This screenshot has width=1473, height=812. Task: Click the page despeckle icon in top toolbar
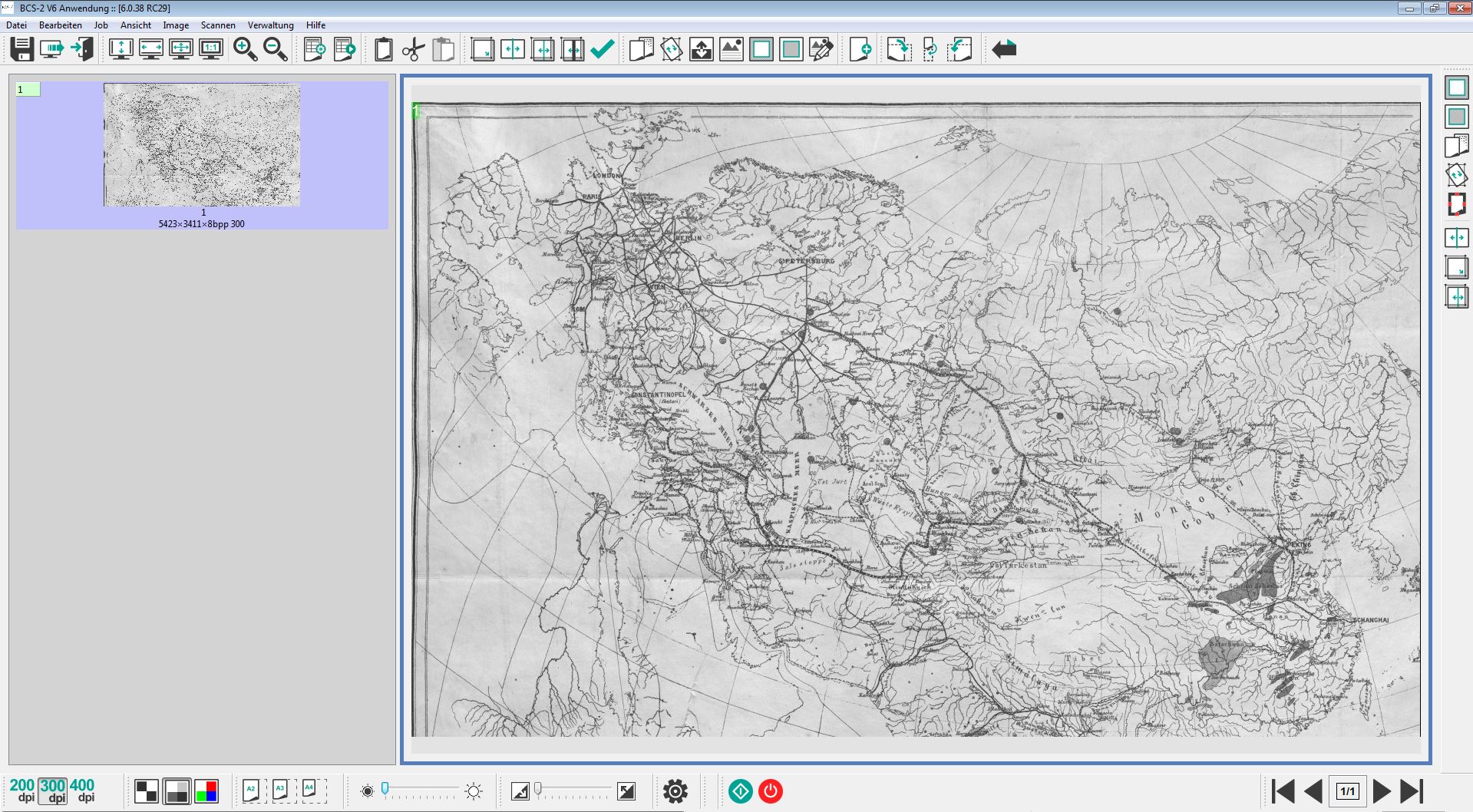click(641, 49)
